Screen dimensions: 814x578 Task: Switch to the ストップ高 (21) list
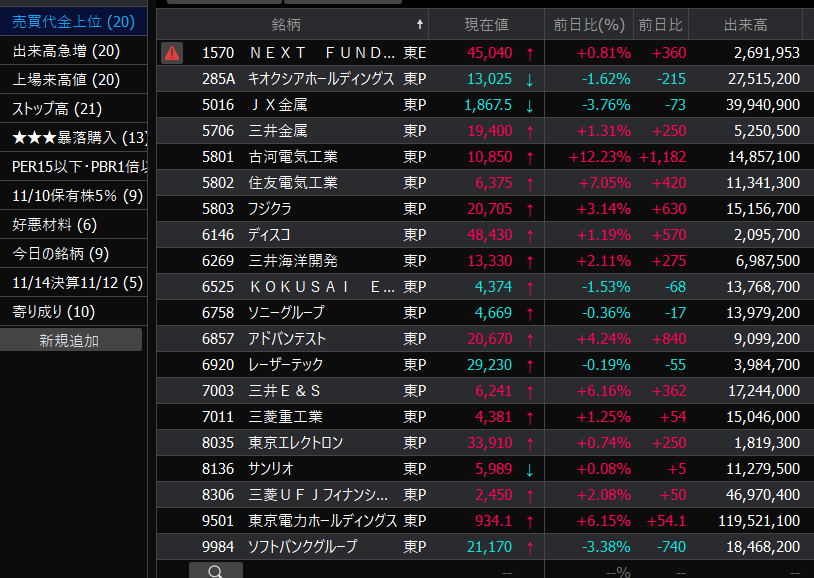click(58, 109)
